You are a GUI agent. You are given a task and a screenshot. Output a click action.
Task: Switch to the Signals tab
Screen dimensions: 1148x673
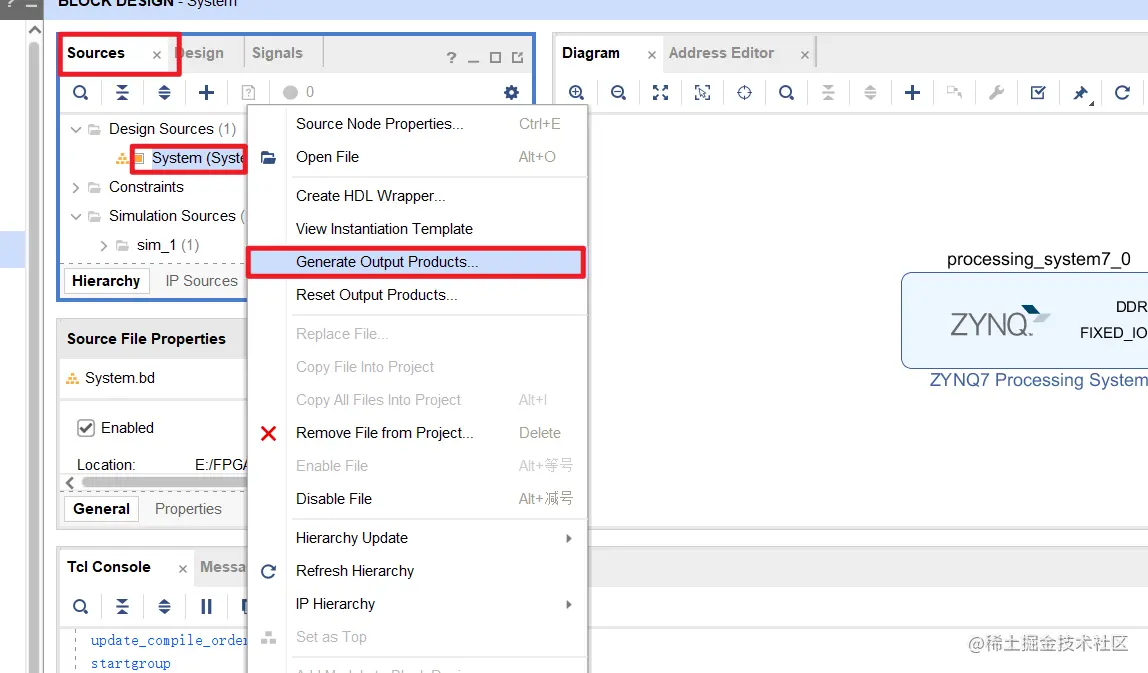point(277,53)
